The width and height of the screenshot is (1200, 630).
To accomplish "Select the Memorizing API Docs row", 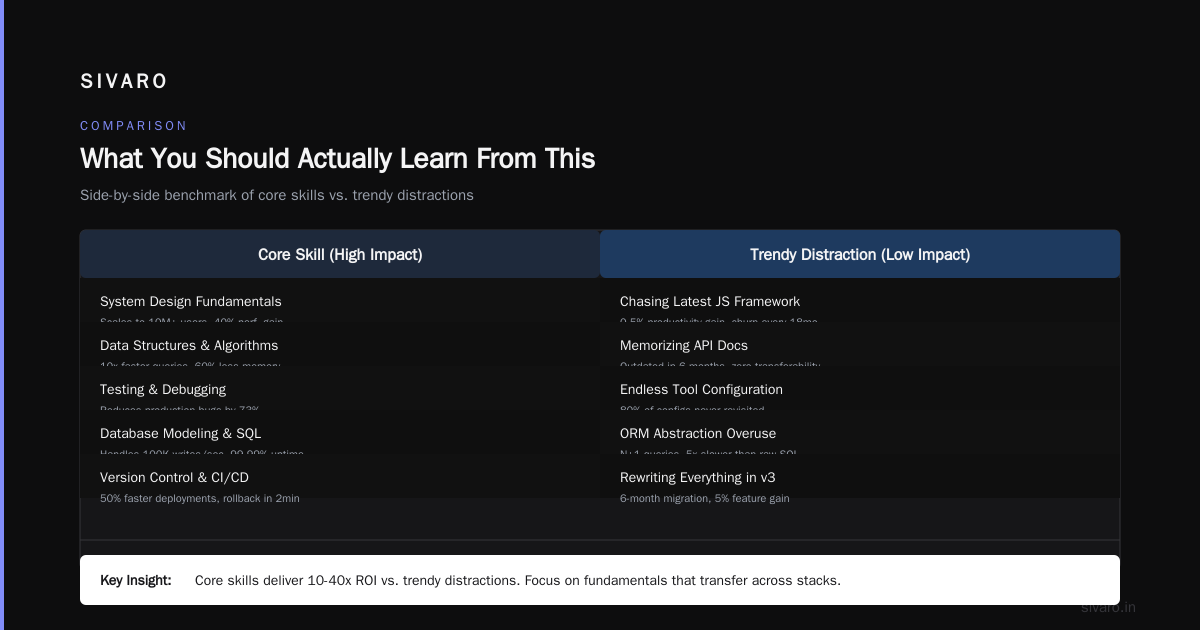I will click(860, 344).
